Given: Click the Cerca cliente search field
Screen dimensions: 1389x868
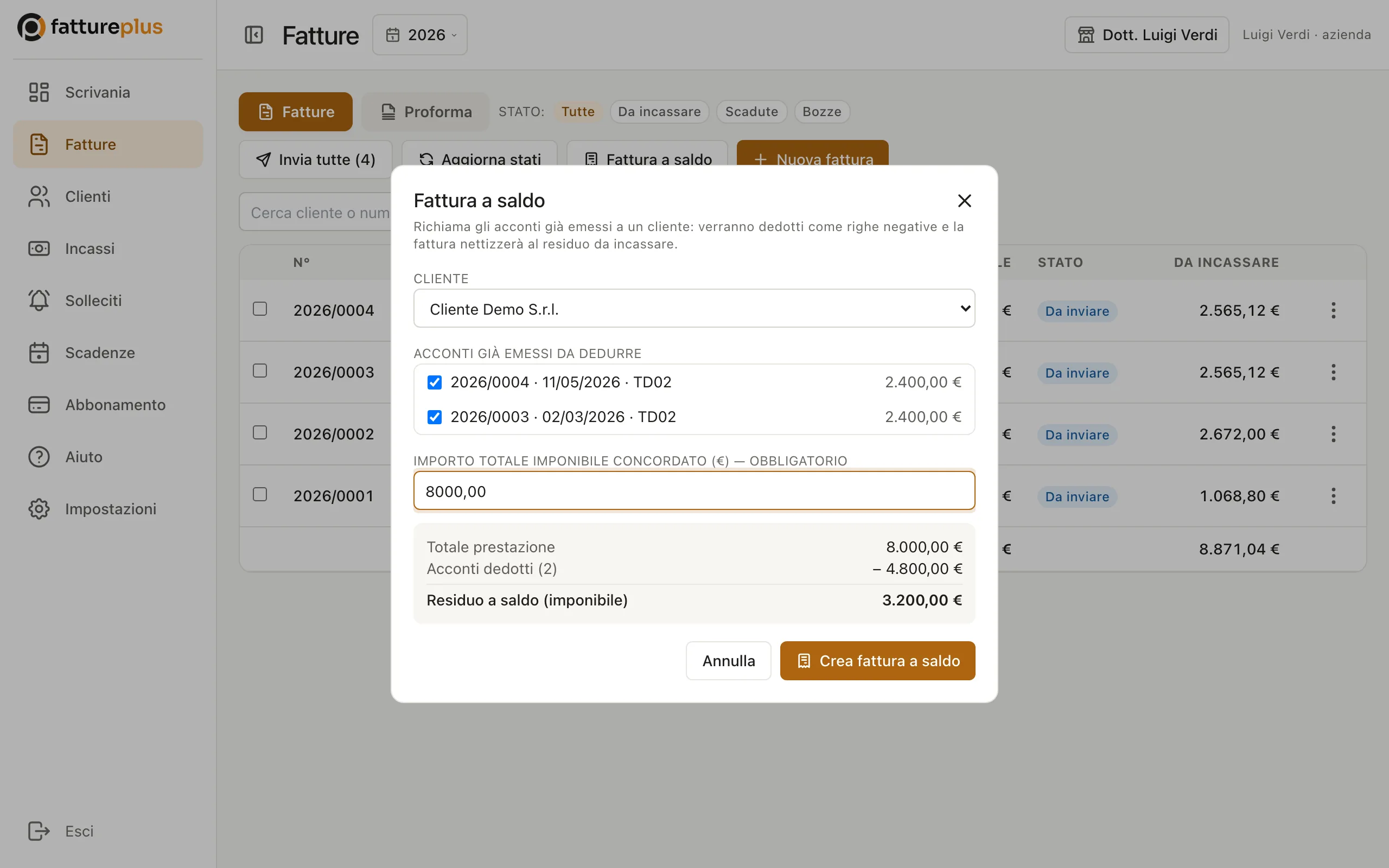Looking at the screenshot, I should pyautogui.click(x=315, y=212).
